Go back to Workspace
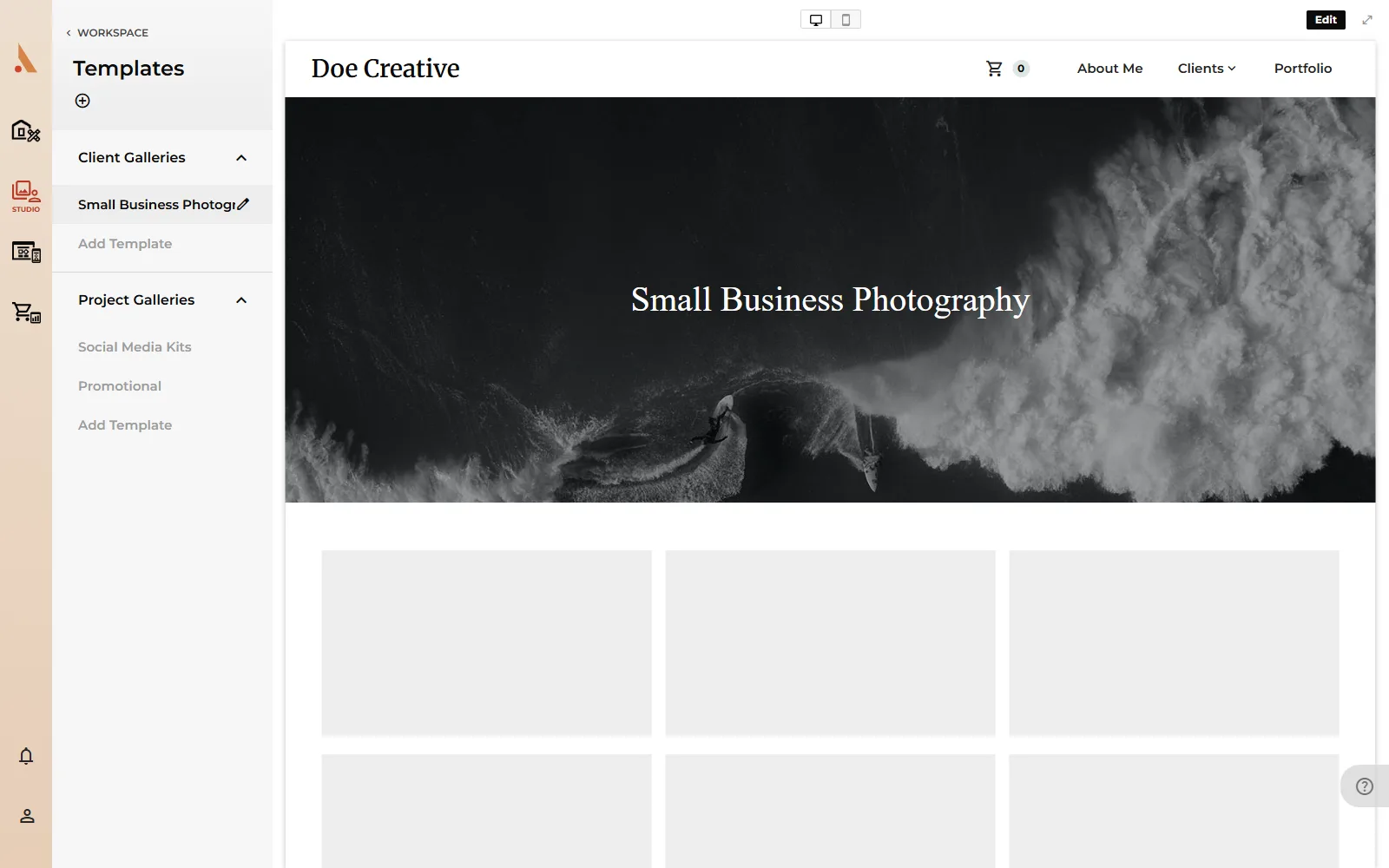The image size is (1389, 868). pyautogui.click(x=108, y=33)
